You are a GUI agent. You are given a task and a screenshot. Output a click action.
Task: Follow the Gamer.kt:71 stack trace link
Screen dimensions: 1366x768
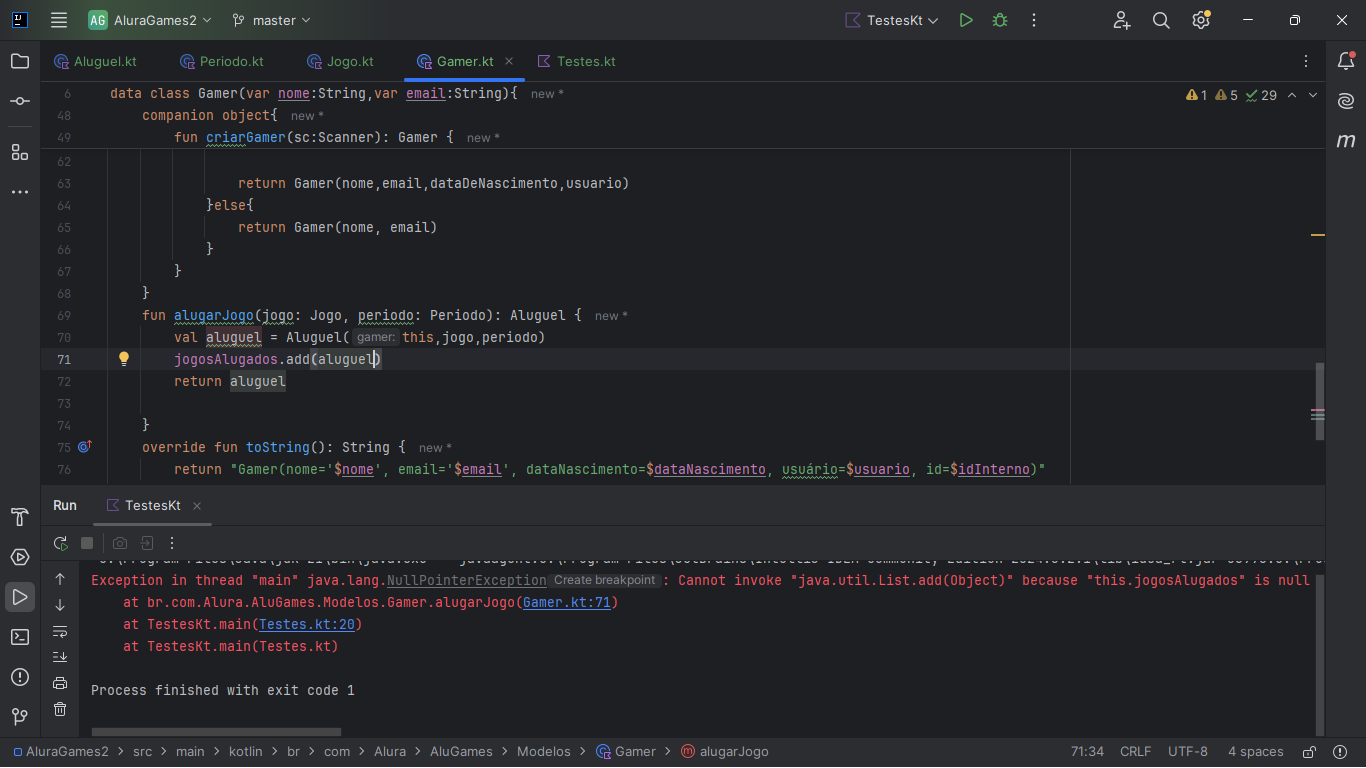pos(569,602)
